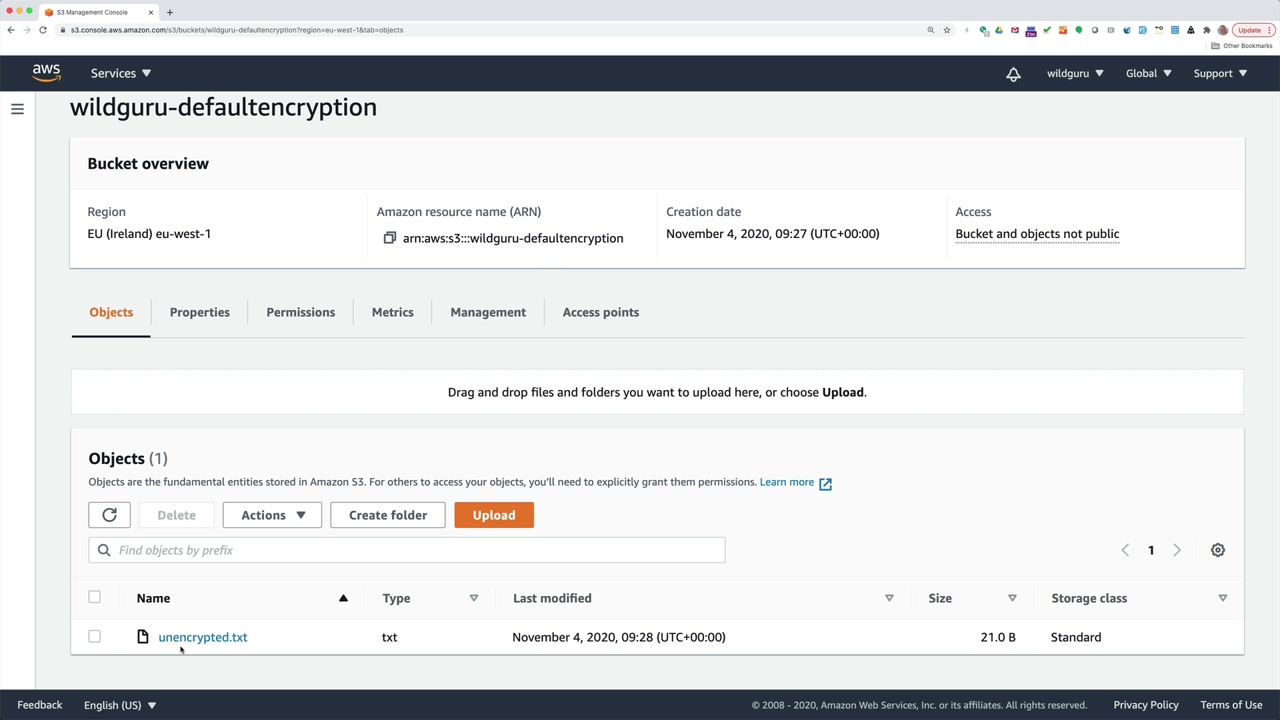Click the AWS logo home icon
The image size is (1280, 720).
46,73
